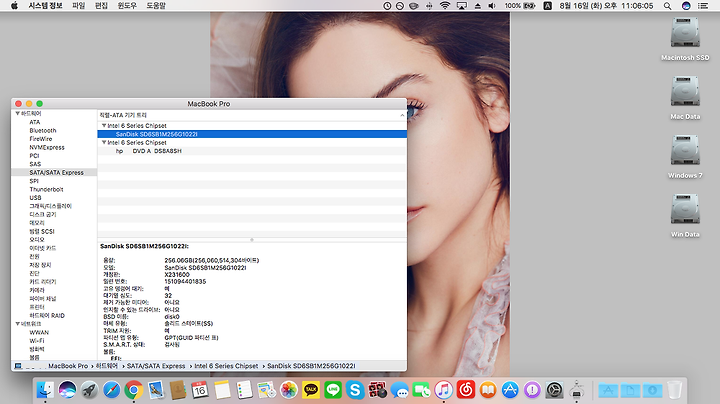Collapse first Intel 6 Series Chipset node
The image size is (720, 404).
point(104,125)
